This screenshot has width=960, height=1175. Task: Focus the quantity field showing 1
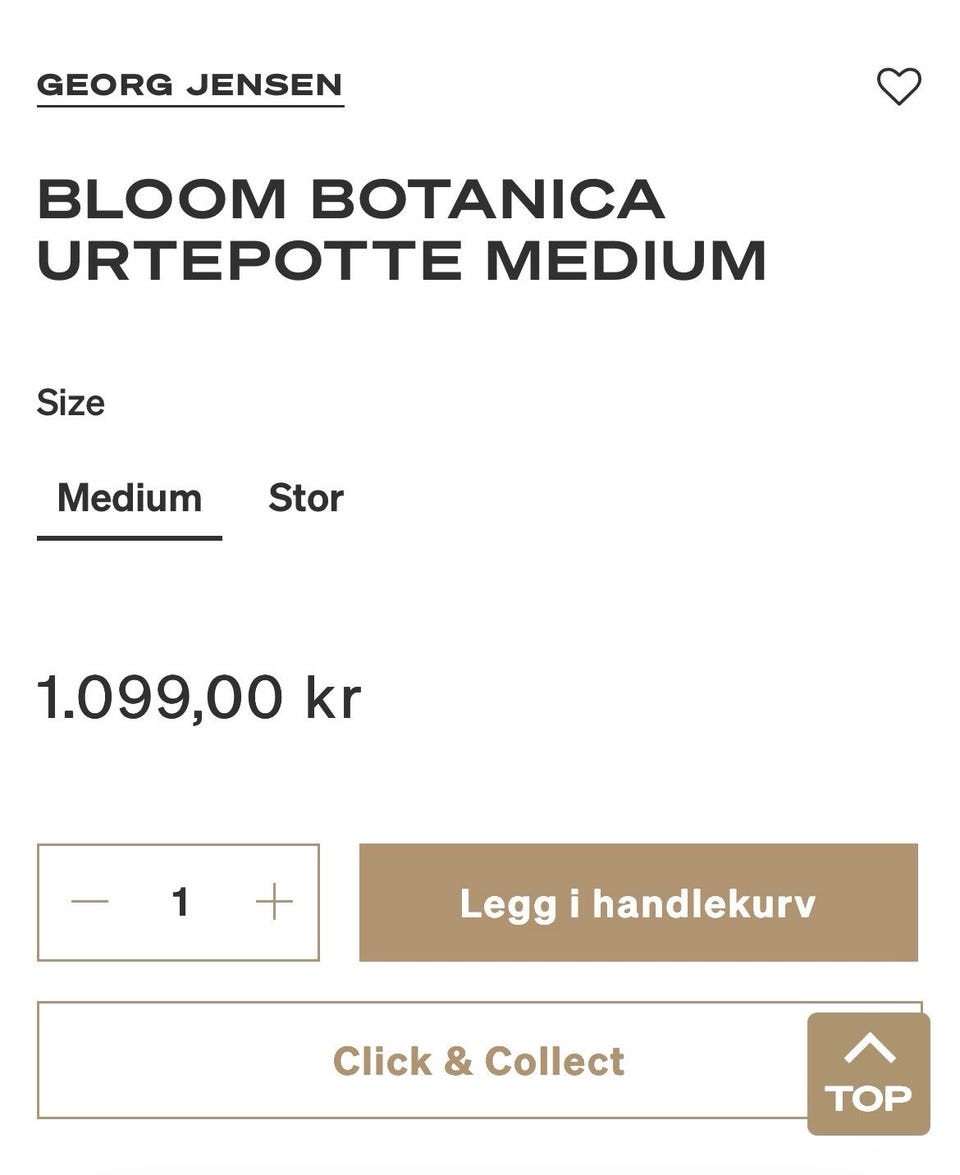pyautogui.click(x=180, y=902)
